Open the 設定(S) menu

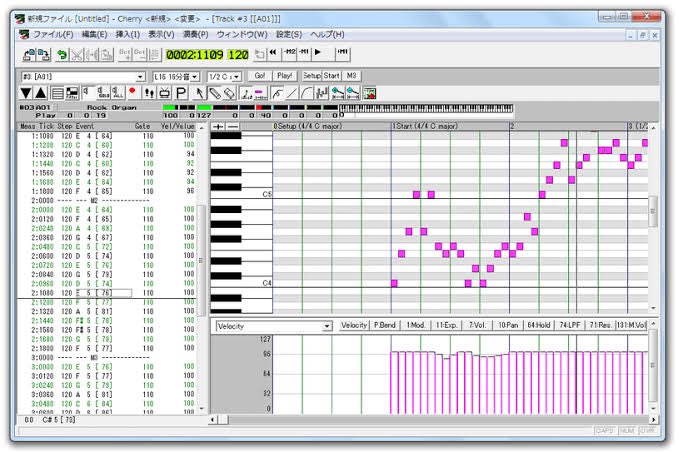tap(289, 34)
